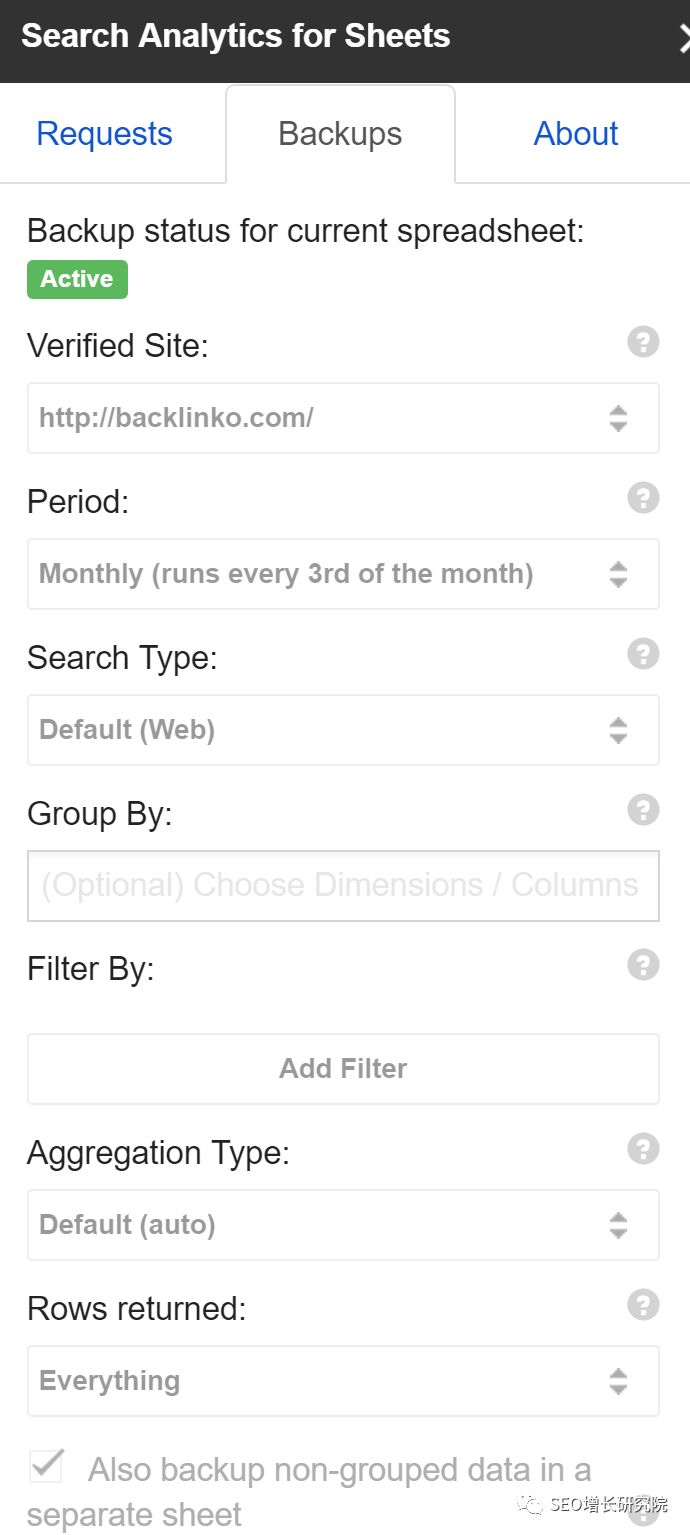This screenshot has height=1535, width=690.
Task: Click help icon next to Verified Site
Action: 643,343
